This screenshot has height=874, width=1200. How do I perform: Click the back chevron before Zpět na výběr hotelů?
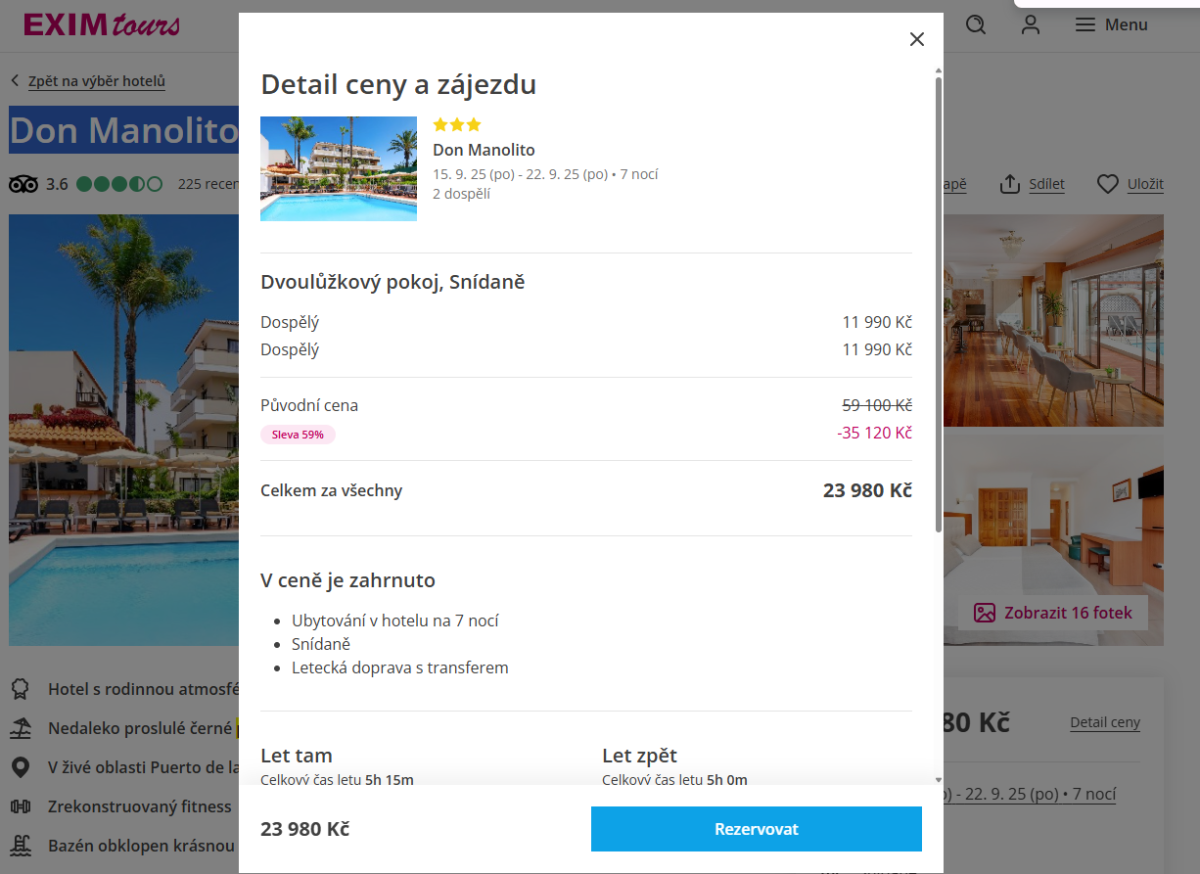(x=15, y=82)
